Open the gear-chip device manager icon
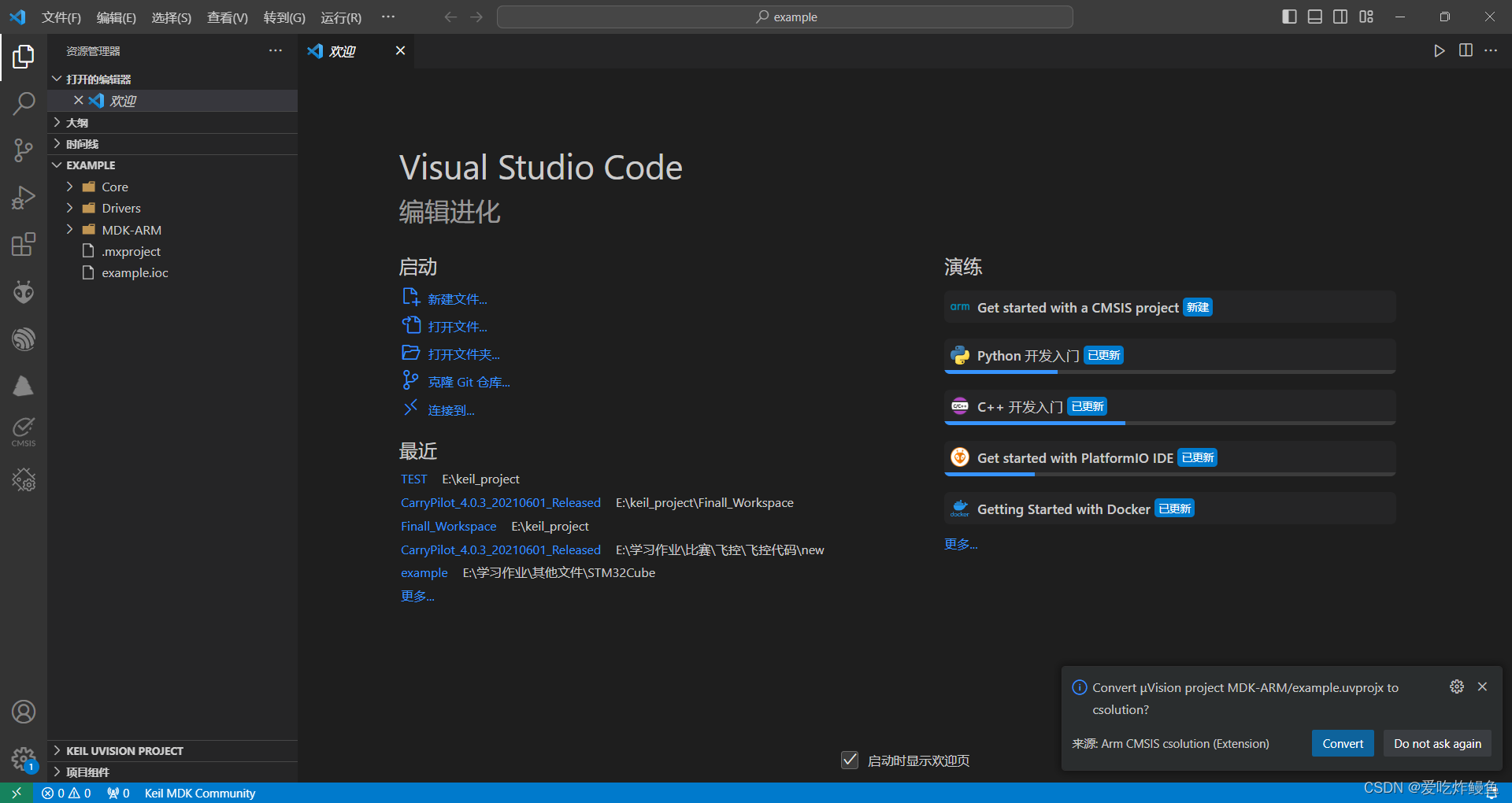 click(x=24, y=479)
